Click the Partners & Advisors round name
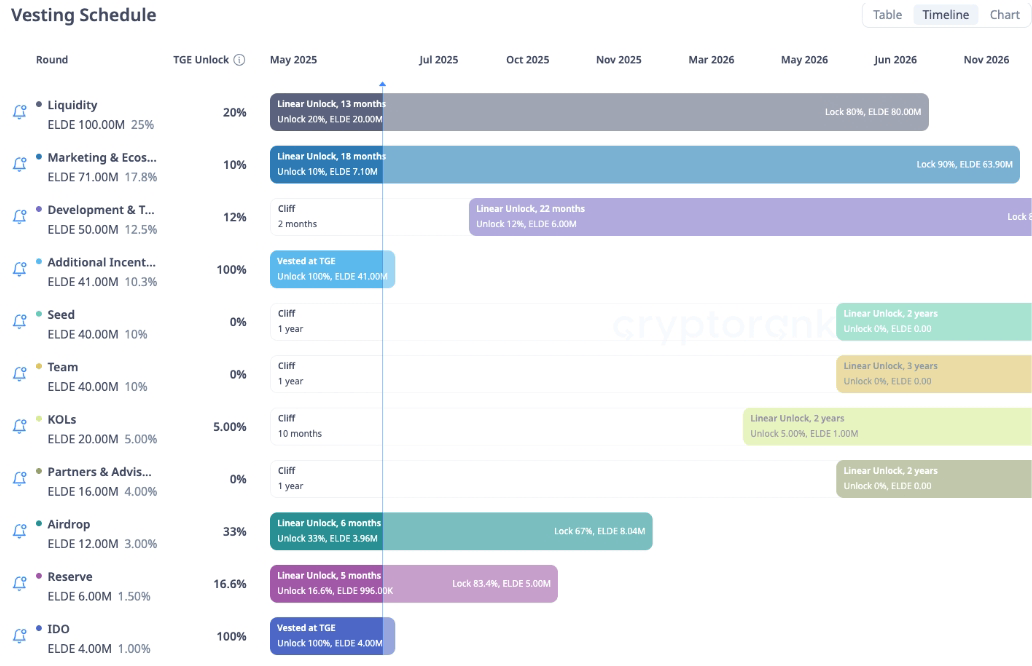This screenshot has width=1032, height=666. [x=99, y=472]
